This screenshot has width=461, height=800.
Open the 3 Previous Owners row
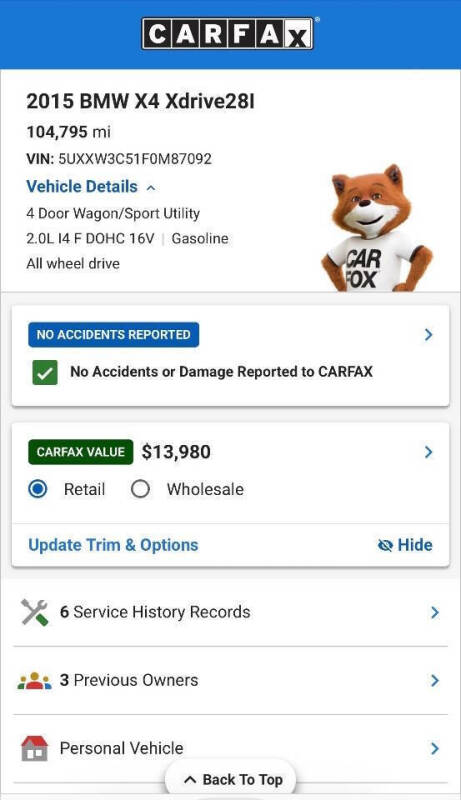pos(230,681)
